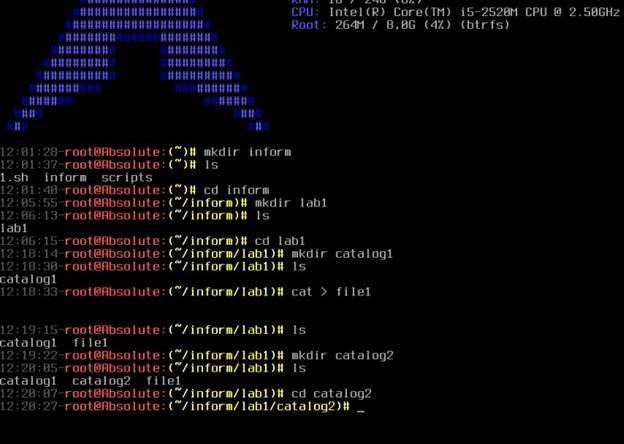624x444 pixels.
Task: Click the 'Root:' disk usage line
Action: (x=400, y=25)
